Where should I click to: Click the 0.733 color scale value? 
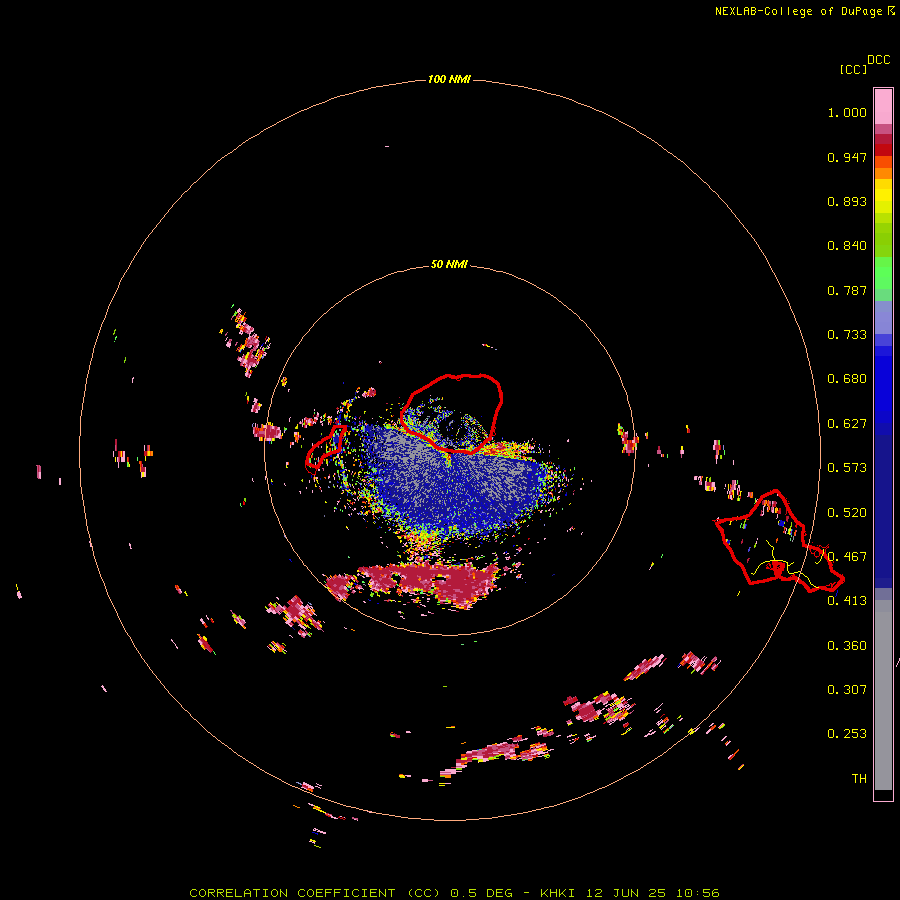coord(847,335)
